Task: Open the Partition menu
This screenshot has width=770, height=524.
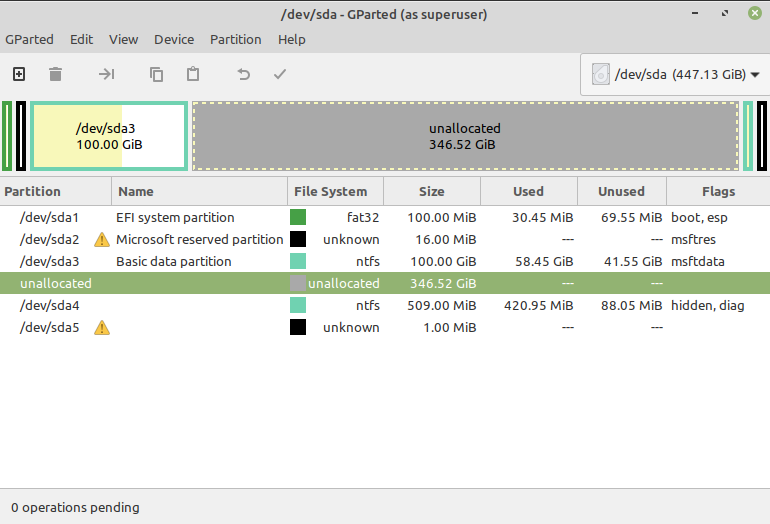Action: coord(236,39)
